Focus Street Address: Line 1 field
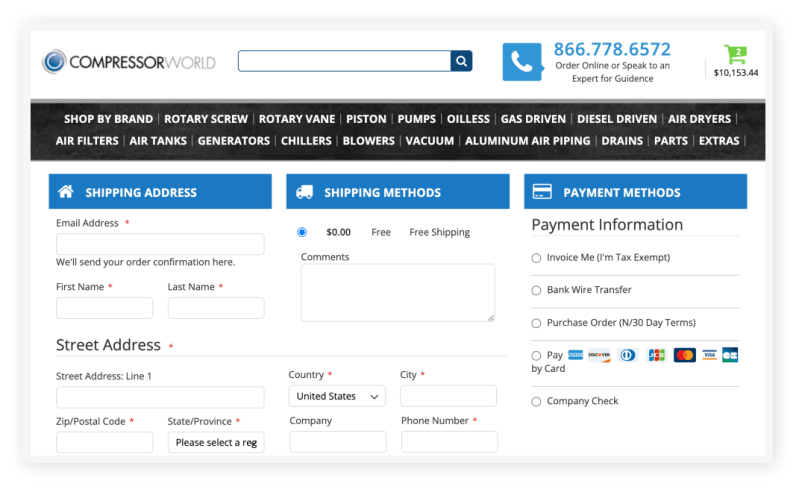This screenshot has height=489, width=799. (160, 397)
